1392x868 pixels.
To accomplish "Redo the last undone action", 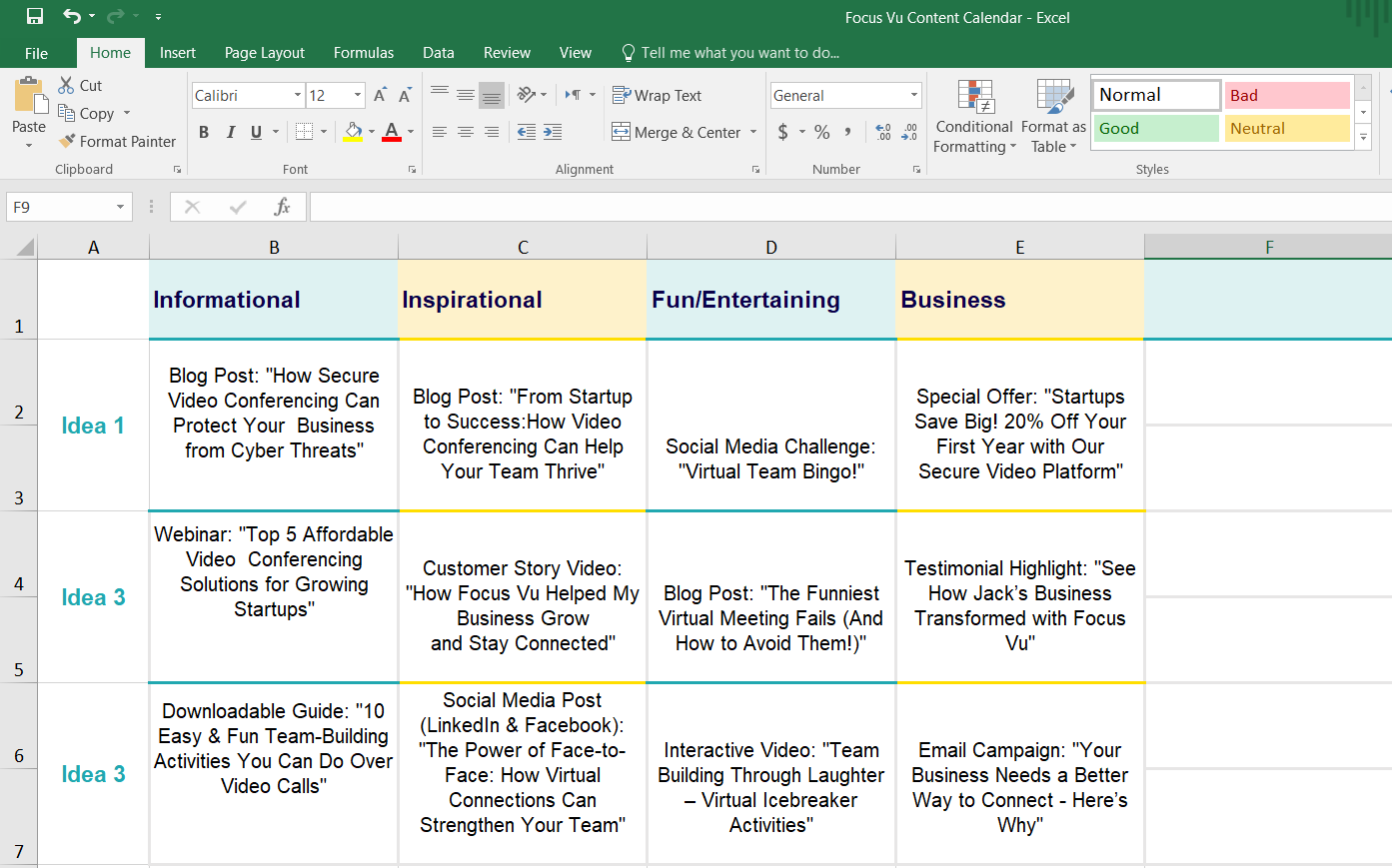I will click(x=116, y=16).
